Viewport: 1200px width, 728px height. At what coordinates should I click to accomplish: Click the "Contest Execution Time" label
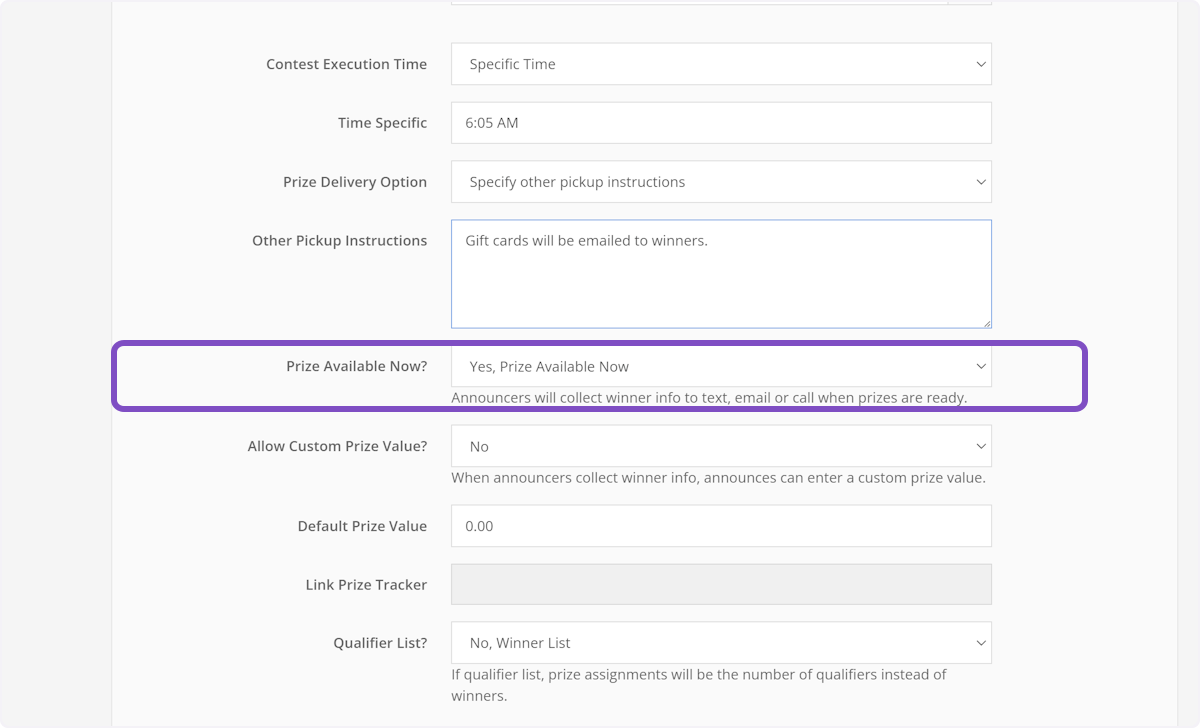pos(346,64)
